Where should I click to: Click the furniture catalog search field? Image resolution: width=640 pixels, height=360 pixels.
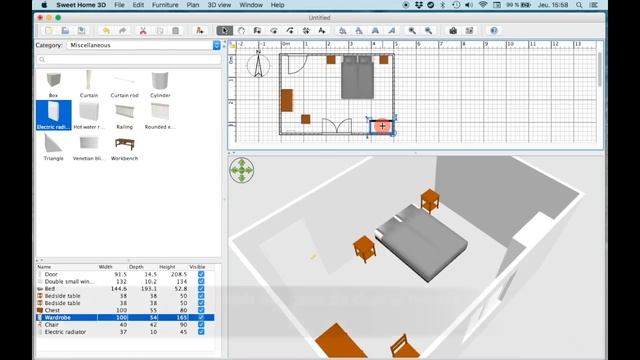129,60
